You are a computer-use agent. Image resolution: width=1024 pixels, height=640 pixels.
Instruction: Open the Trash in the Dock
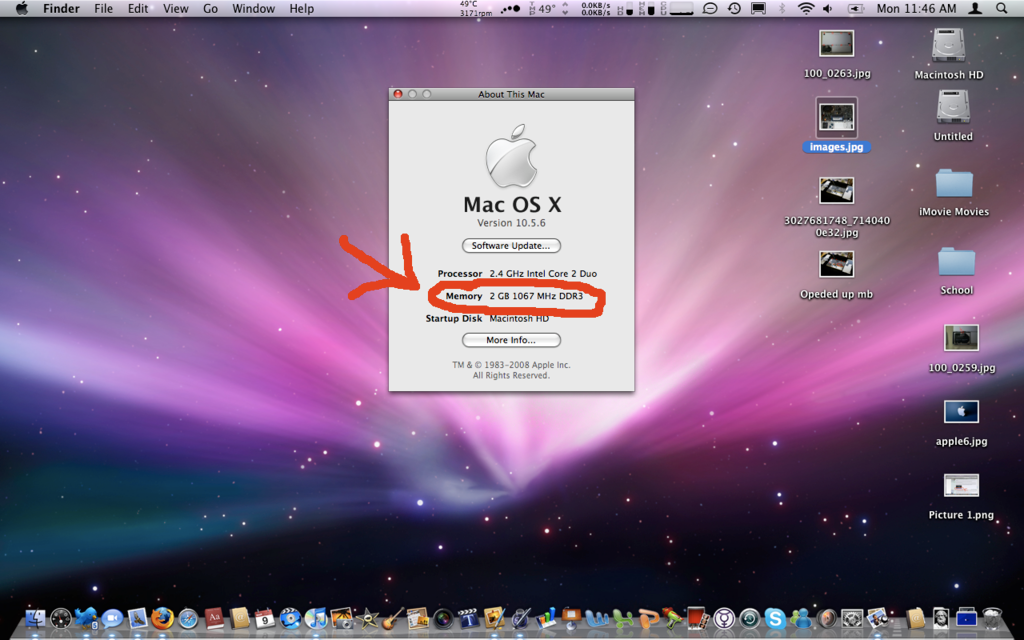992,618
